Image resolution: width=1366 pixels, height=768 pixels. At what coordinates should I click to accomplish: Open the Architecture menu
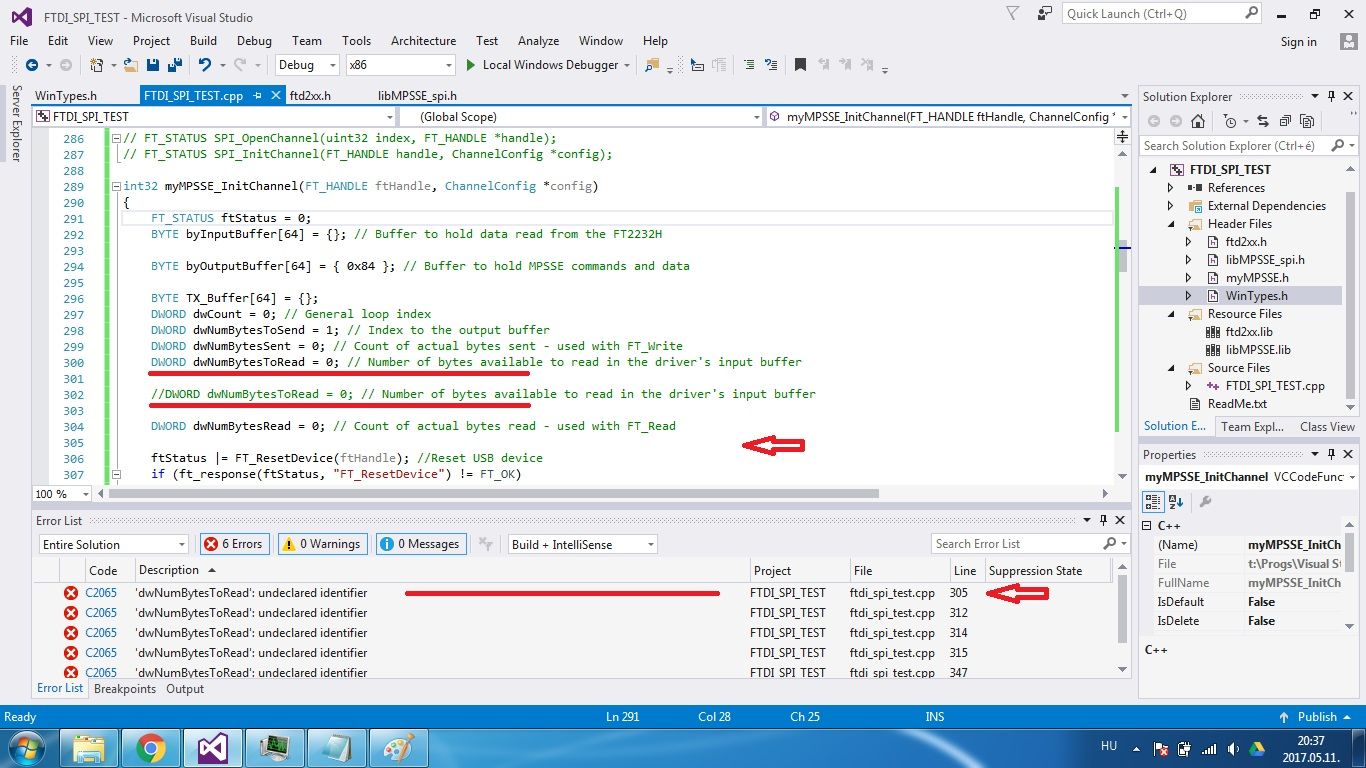click(423, 41)
